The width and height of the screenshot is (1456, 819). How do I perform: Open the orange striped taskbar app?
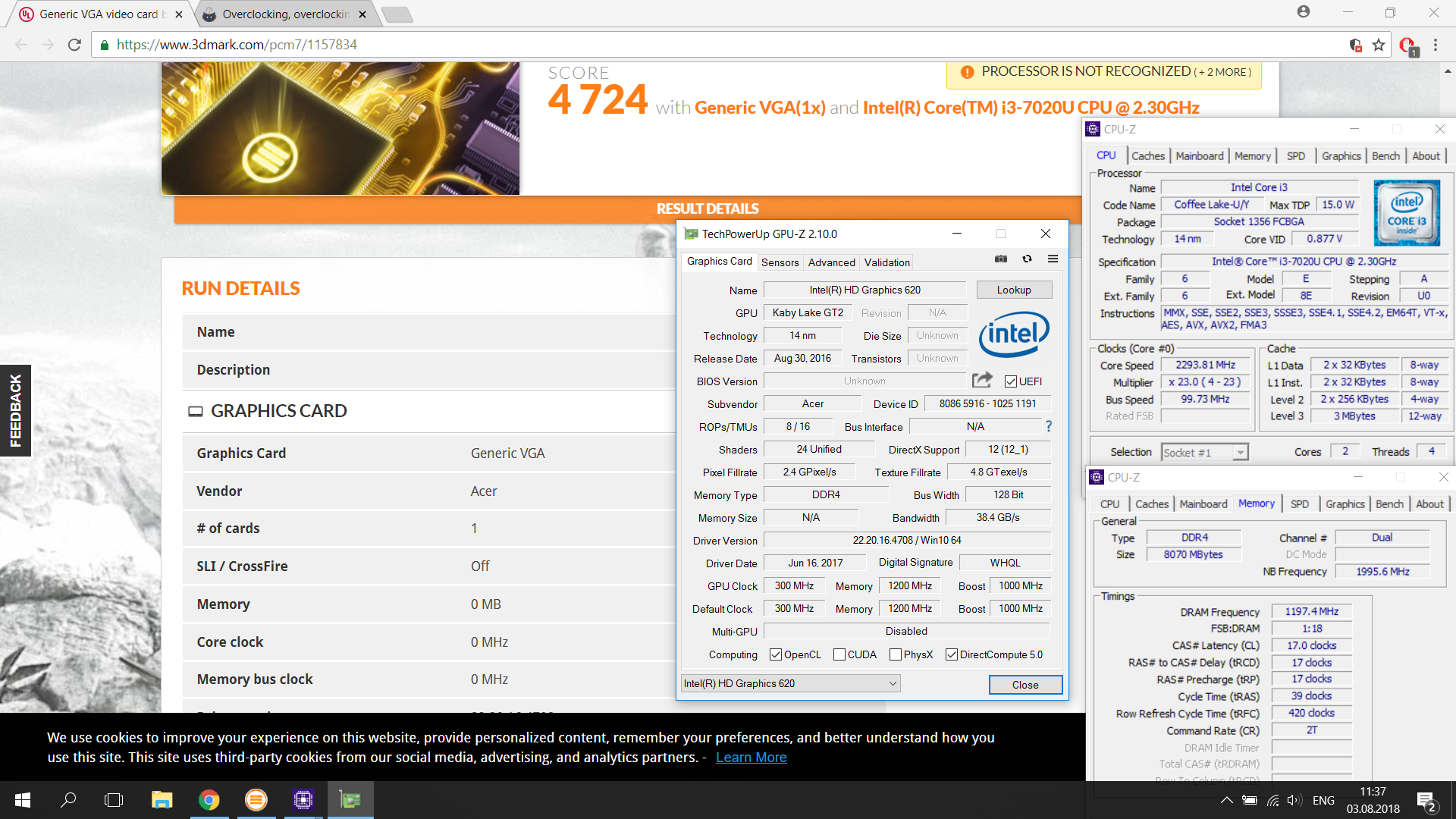(x=256, y=800)
